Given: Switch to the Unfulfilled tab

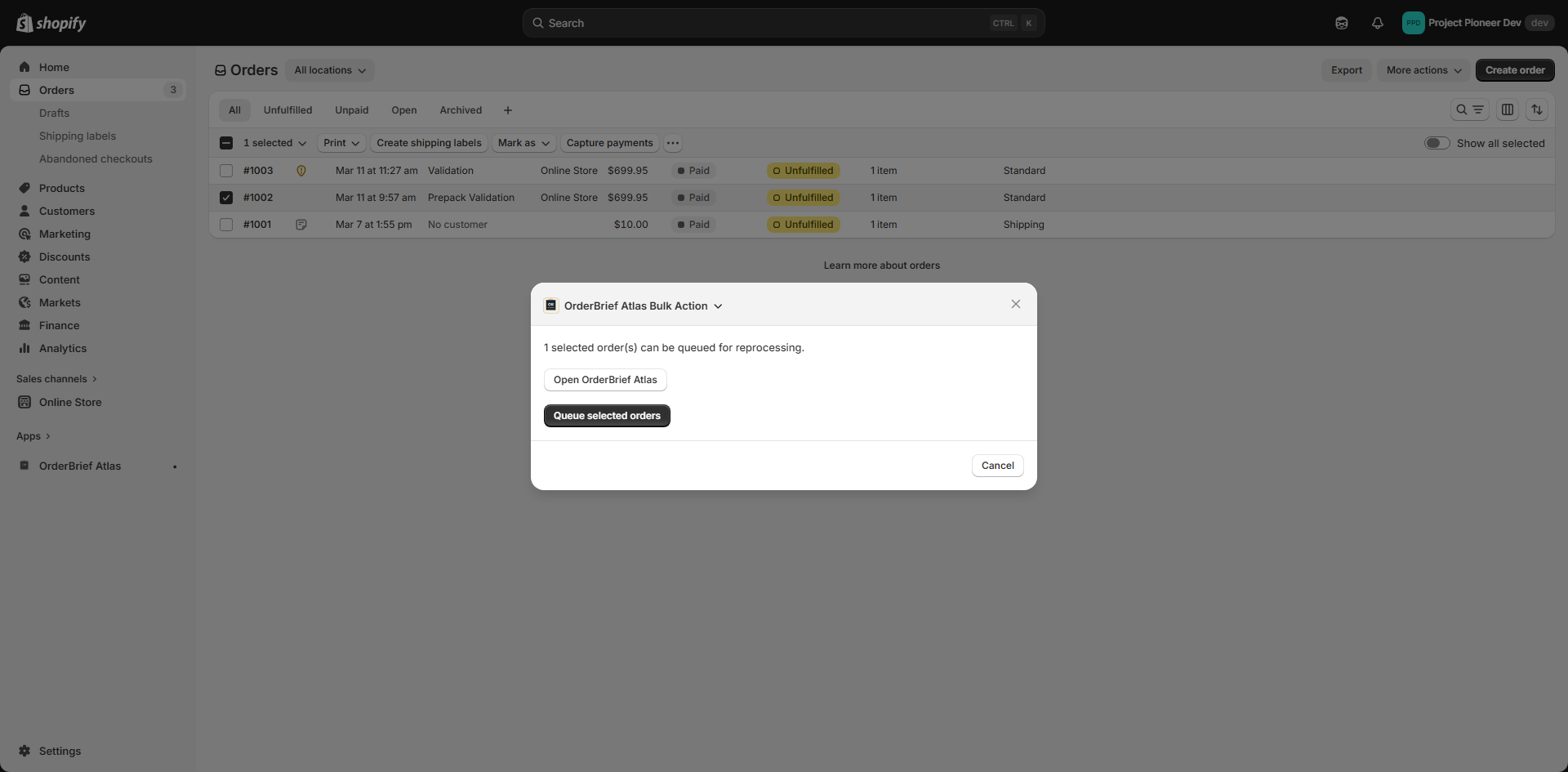Looking at the screenshot, I should pyautogui.click(x=287, y=110).
